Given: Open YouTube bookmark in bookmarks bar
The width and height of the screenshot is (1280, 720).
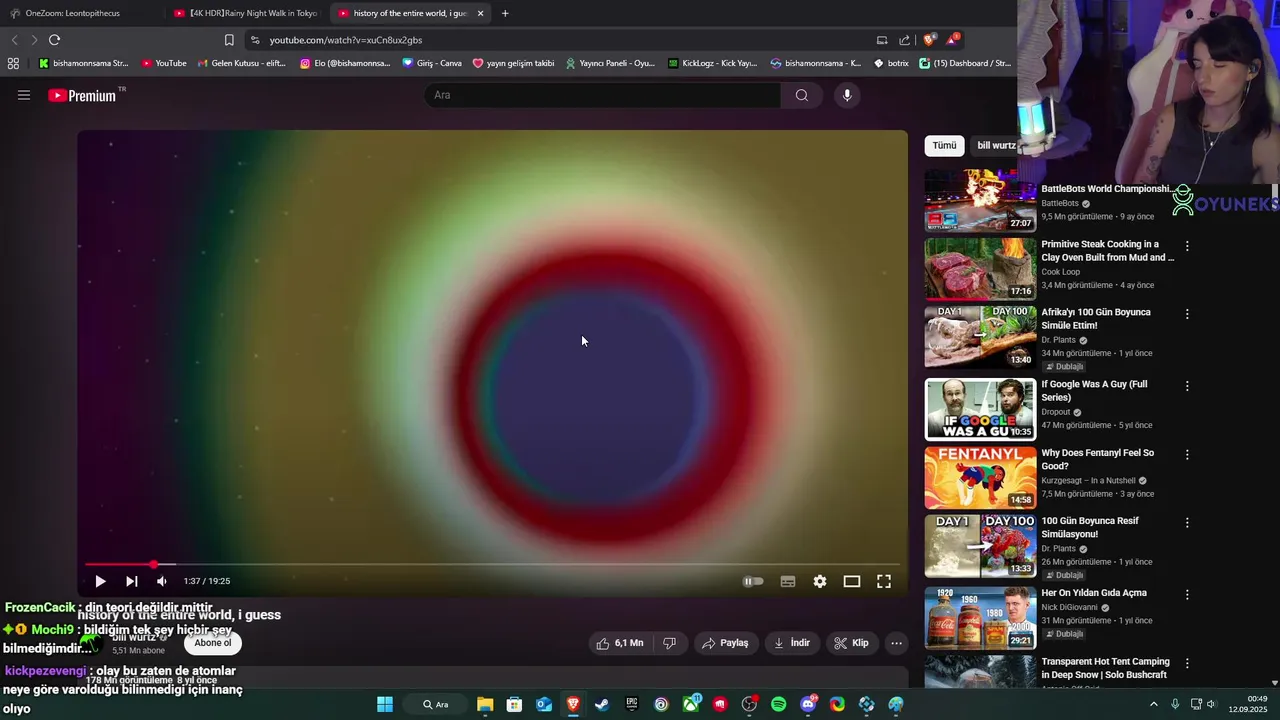Looking at the screenshot, I should 164,63.
